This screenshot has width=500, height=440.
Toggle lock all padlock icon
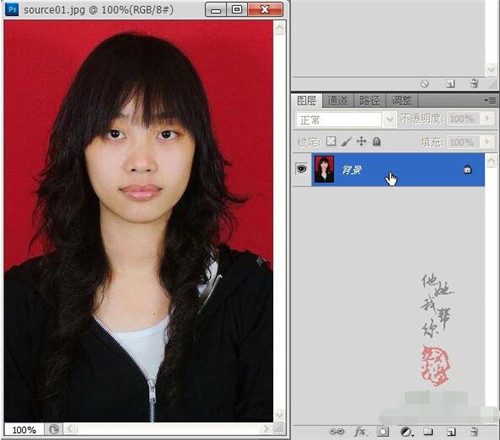[377, 141]
